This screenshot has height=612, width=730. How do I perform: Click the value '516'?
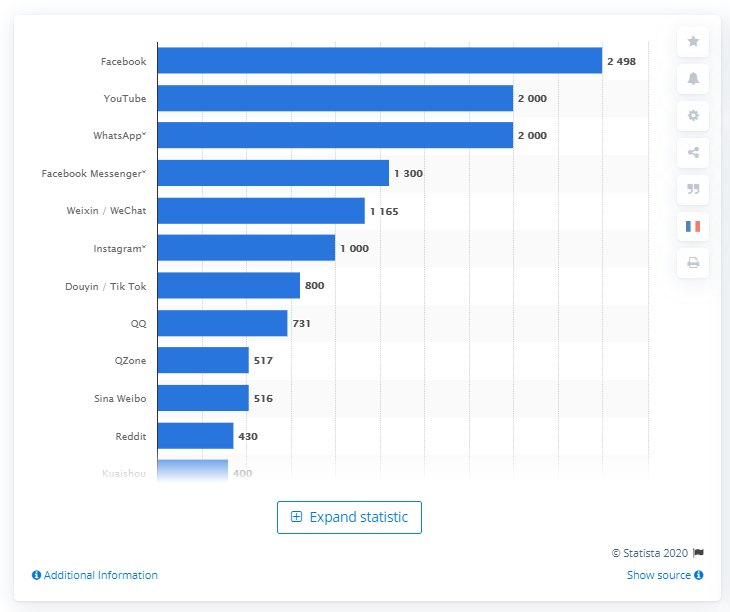coord(263,398)
